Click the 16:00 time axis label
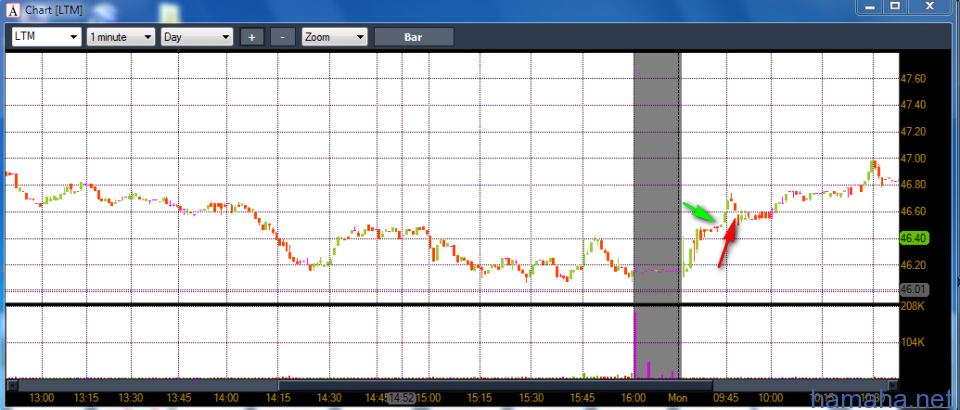The width and height of the screenshot is (960, 410). point(634,398)
